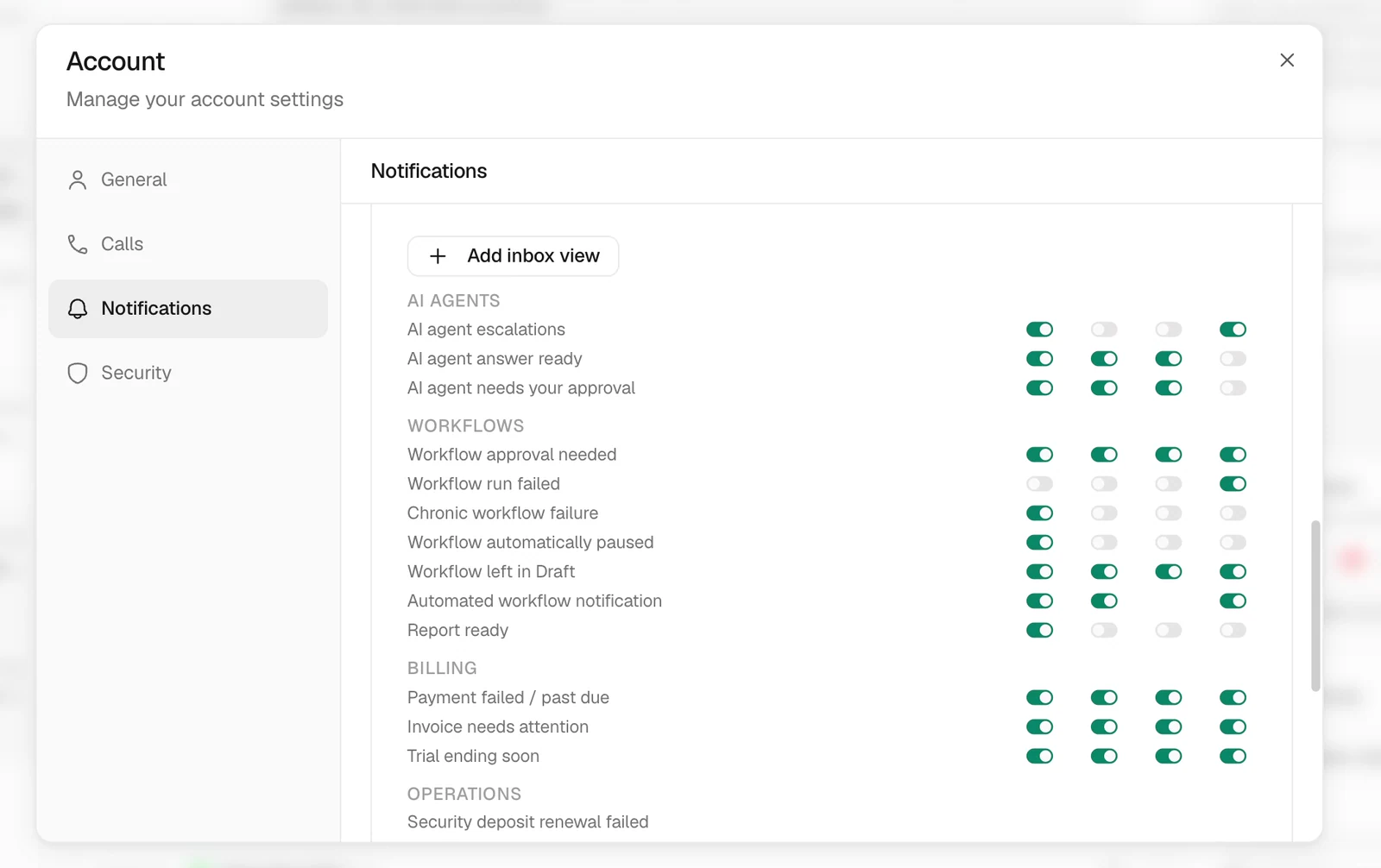Click the "WORKFLOWS" section heading

pyautogui.click(x=465, y=426)
